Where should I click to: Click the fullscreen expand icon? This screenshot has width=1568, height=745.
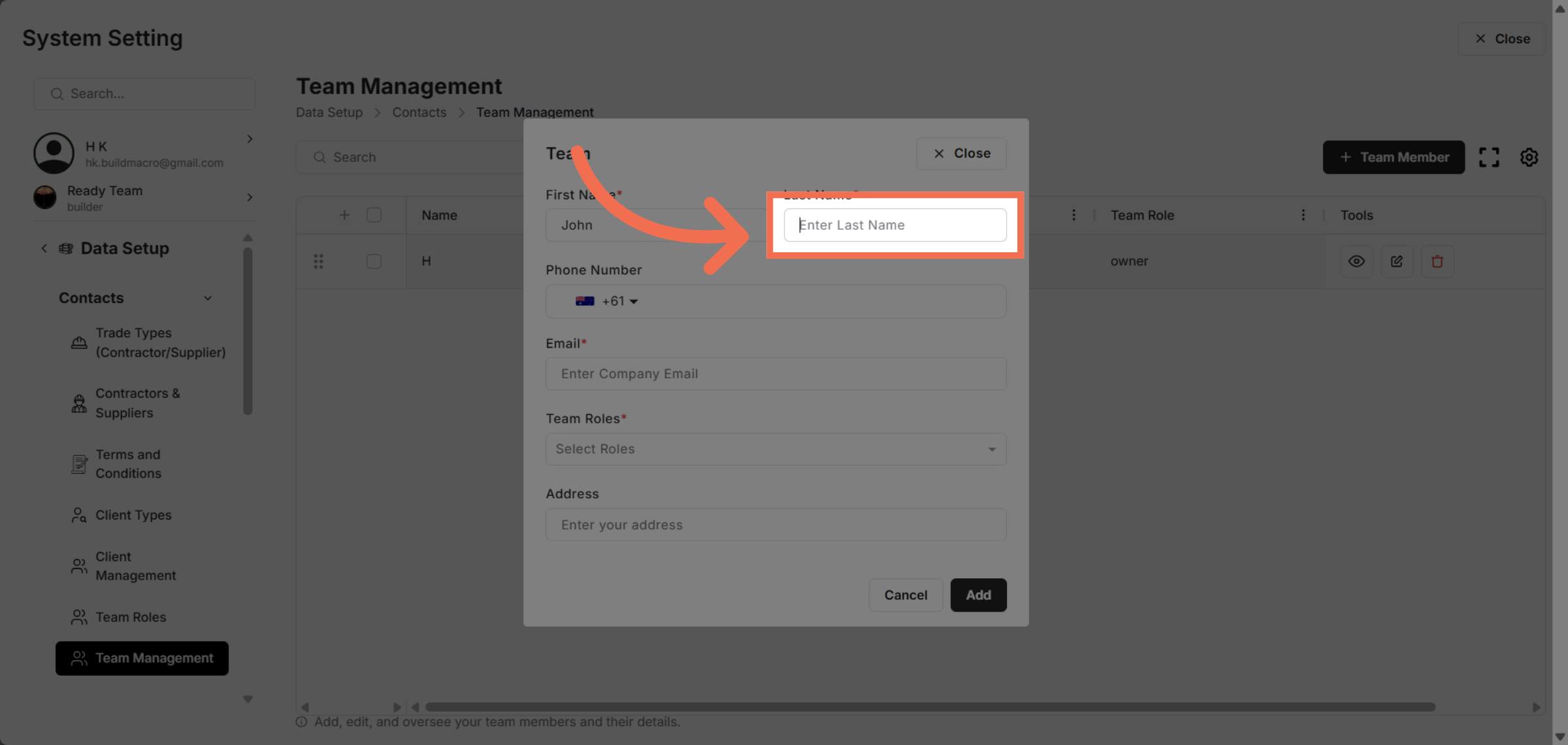(x=1489, y=157)
